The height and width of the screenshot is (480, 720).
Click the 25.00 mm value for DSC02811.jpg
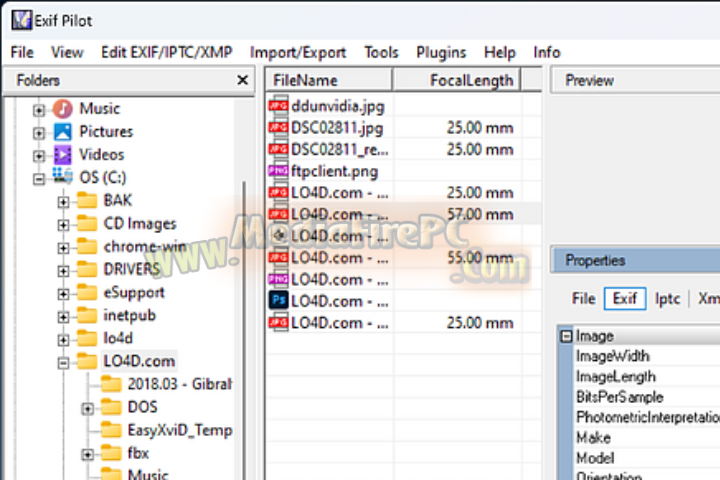480,128
